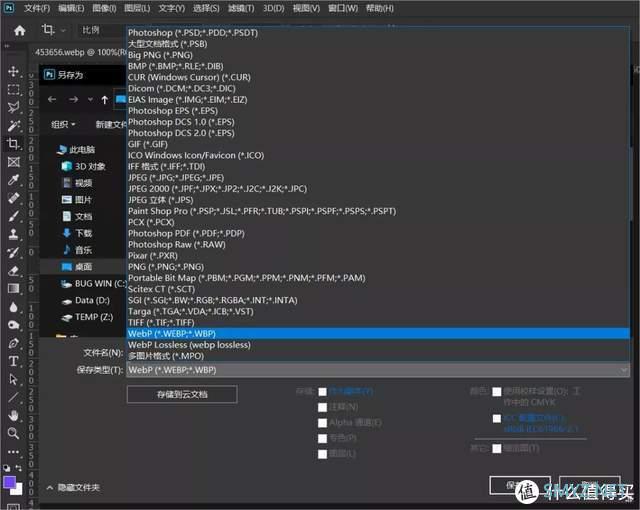The width and height of the screenshot is (640, 510).
Task: Select the Eraser tool
Action: click(x=13, y=271)
